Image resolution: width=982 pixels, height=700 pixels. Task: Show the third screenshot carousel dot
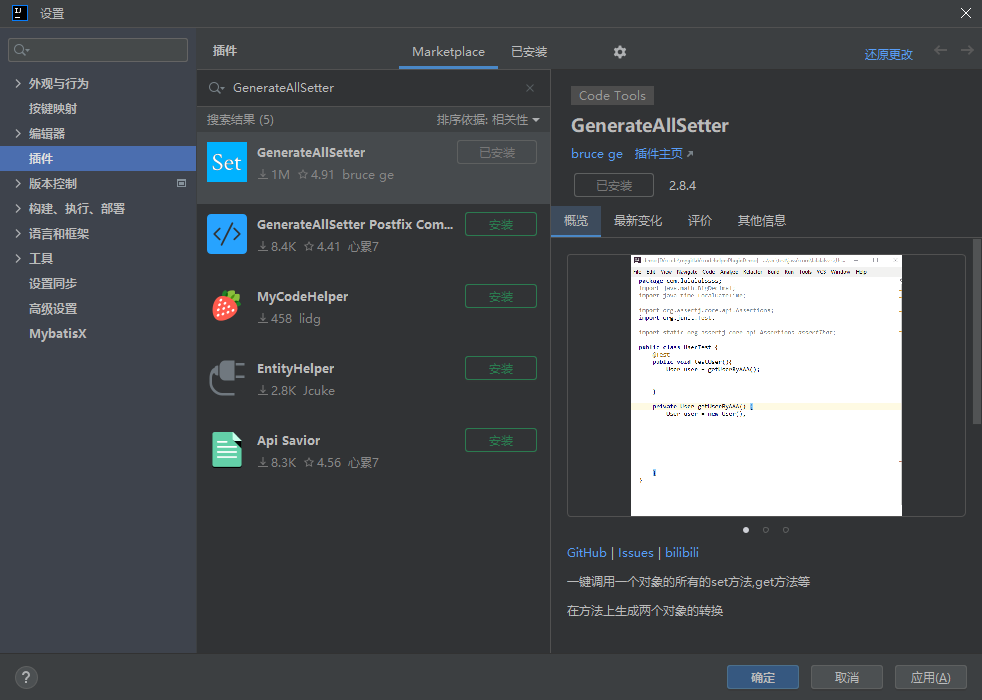coord(785,530)
